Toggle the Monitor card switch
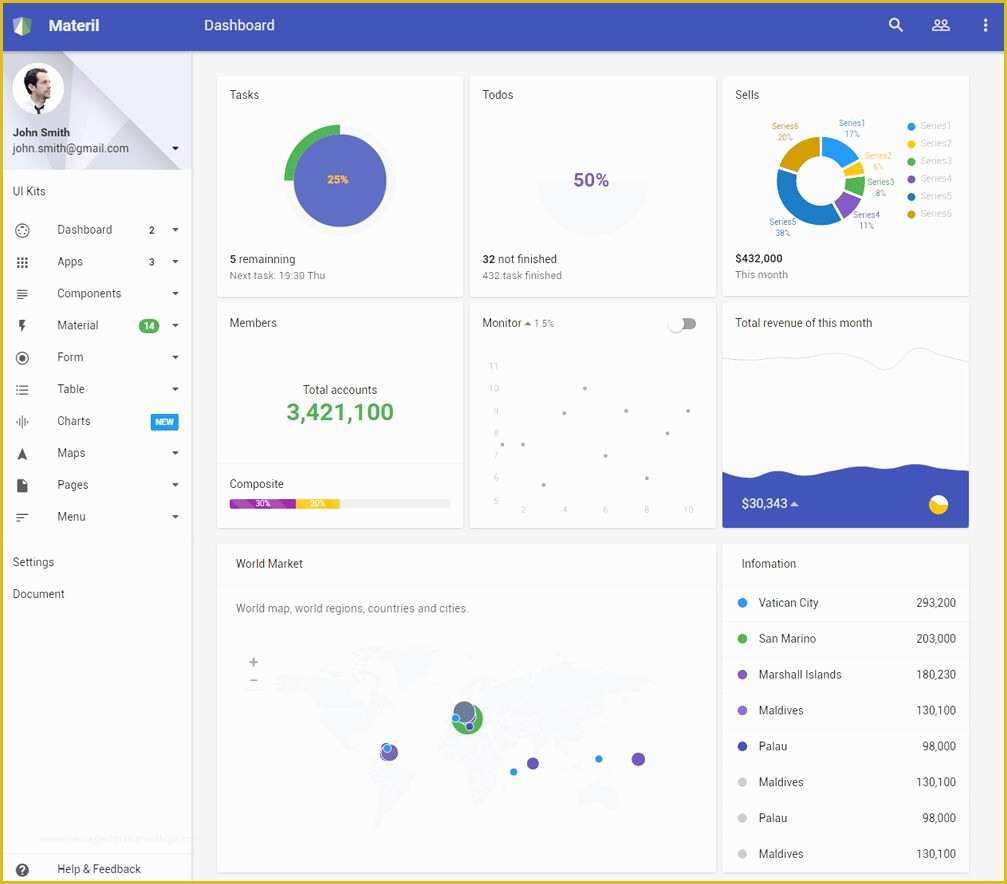 pos(682,324)
